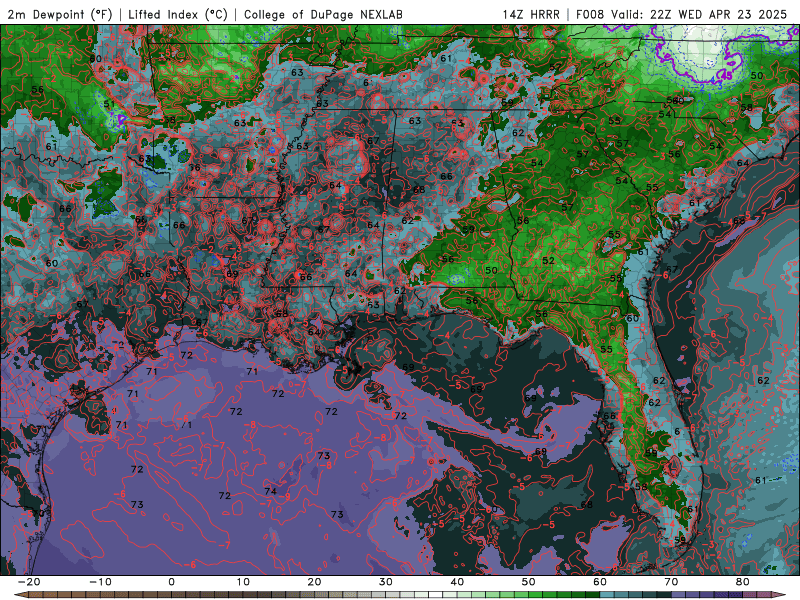The height and width of the screenshot is (600, 800).
Task: Click the "2m Dewpoint (°F)" title text
Action: 60,14
